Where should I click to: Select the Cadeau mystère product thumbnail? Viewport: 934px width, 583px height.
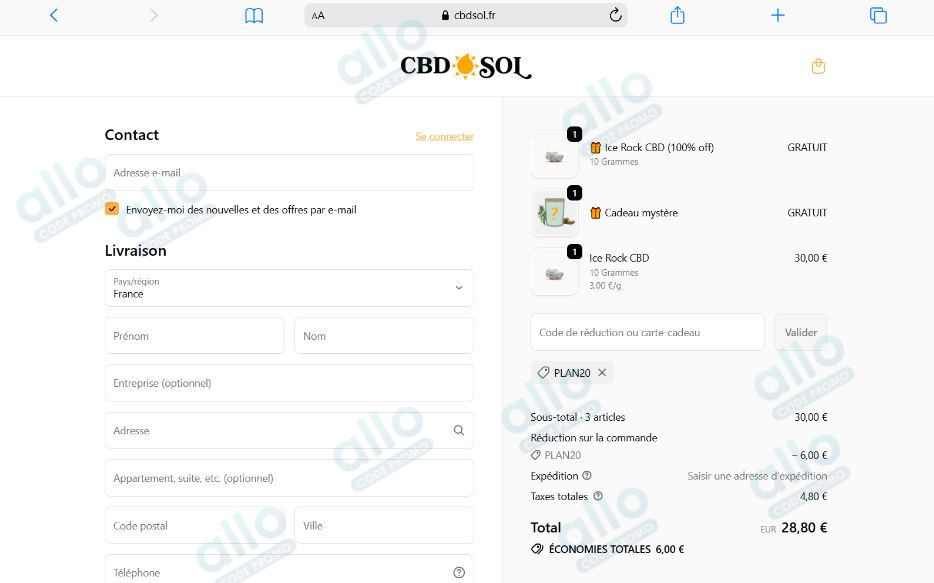click(554, 213)
